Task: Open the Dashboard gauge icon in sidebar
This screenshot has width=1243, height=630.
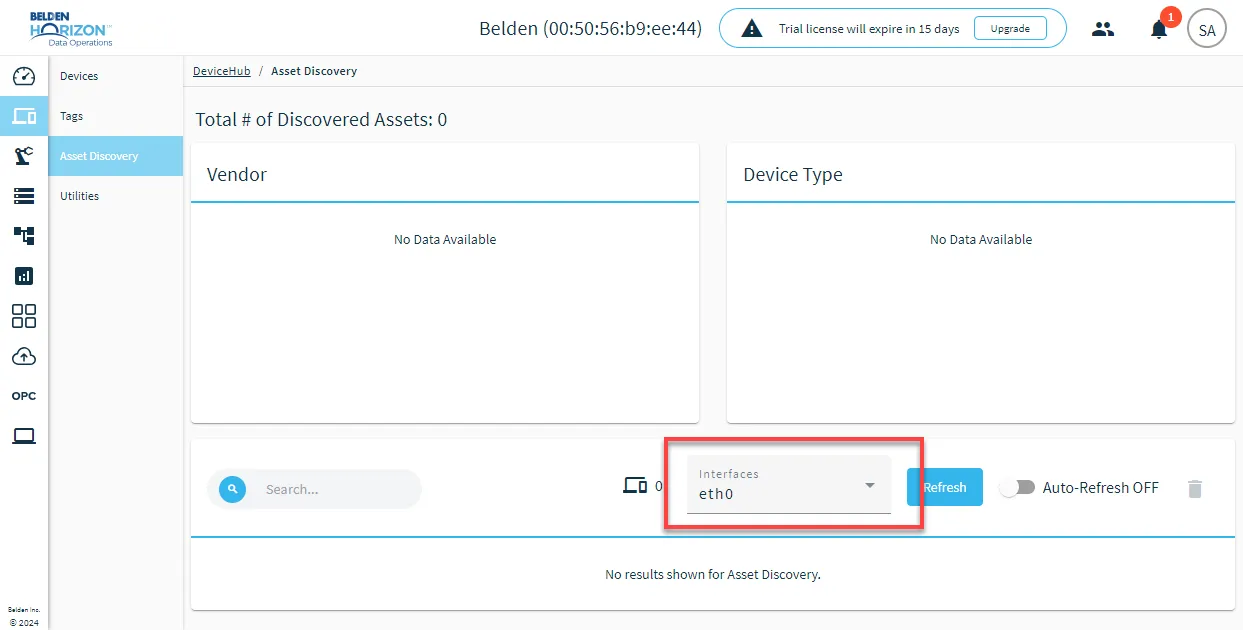Action: coord(24,76)
